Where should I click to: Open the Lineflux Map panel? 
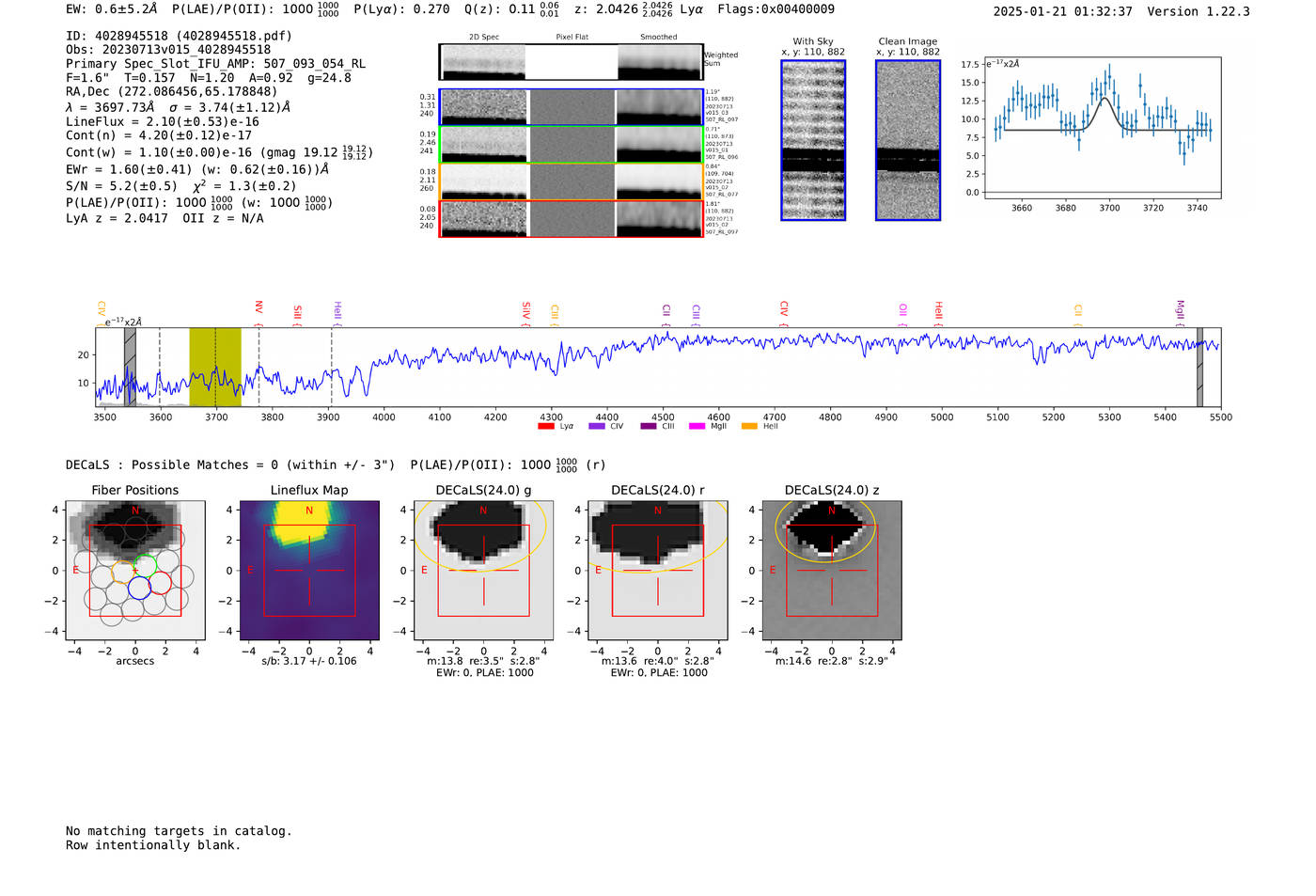pyautogui.click(x=309, y=570)
